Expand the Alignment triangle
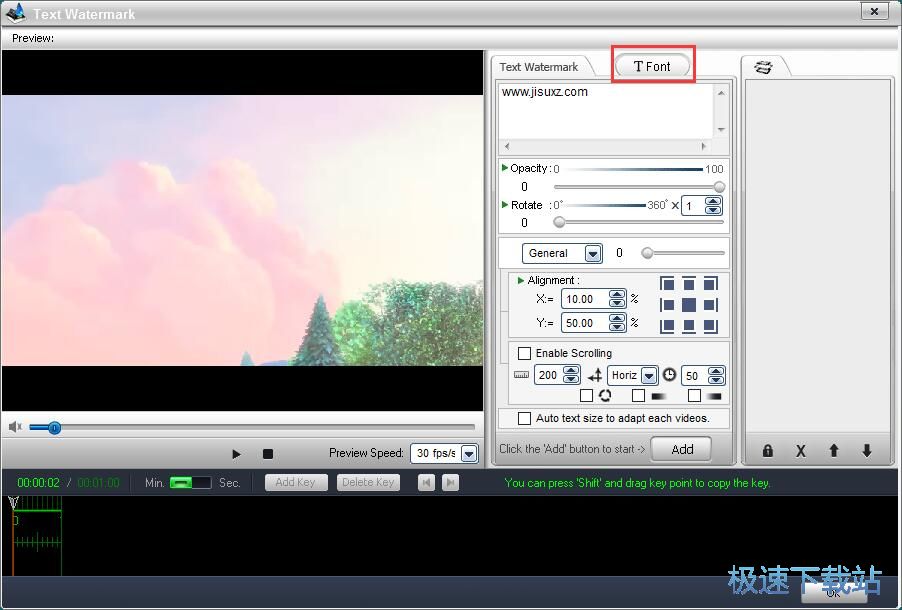The width and height of the screenshot is (902, 610). click(521, 280)
